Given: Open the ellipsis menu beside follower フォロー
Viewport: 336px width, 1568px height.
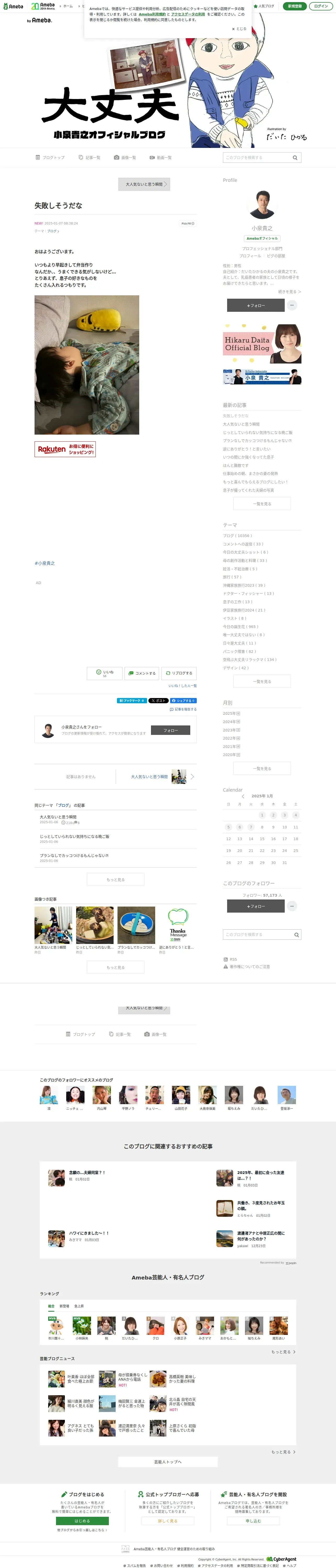Looking at the screenshot, I should 292,906.
